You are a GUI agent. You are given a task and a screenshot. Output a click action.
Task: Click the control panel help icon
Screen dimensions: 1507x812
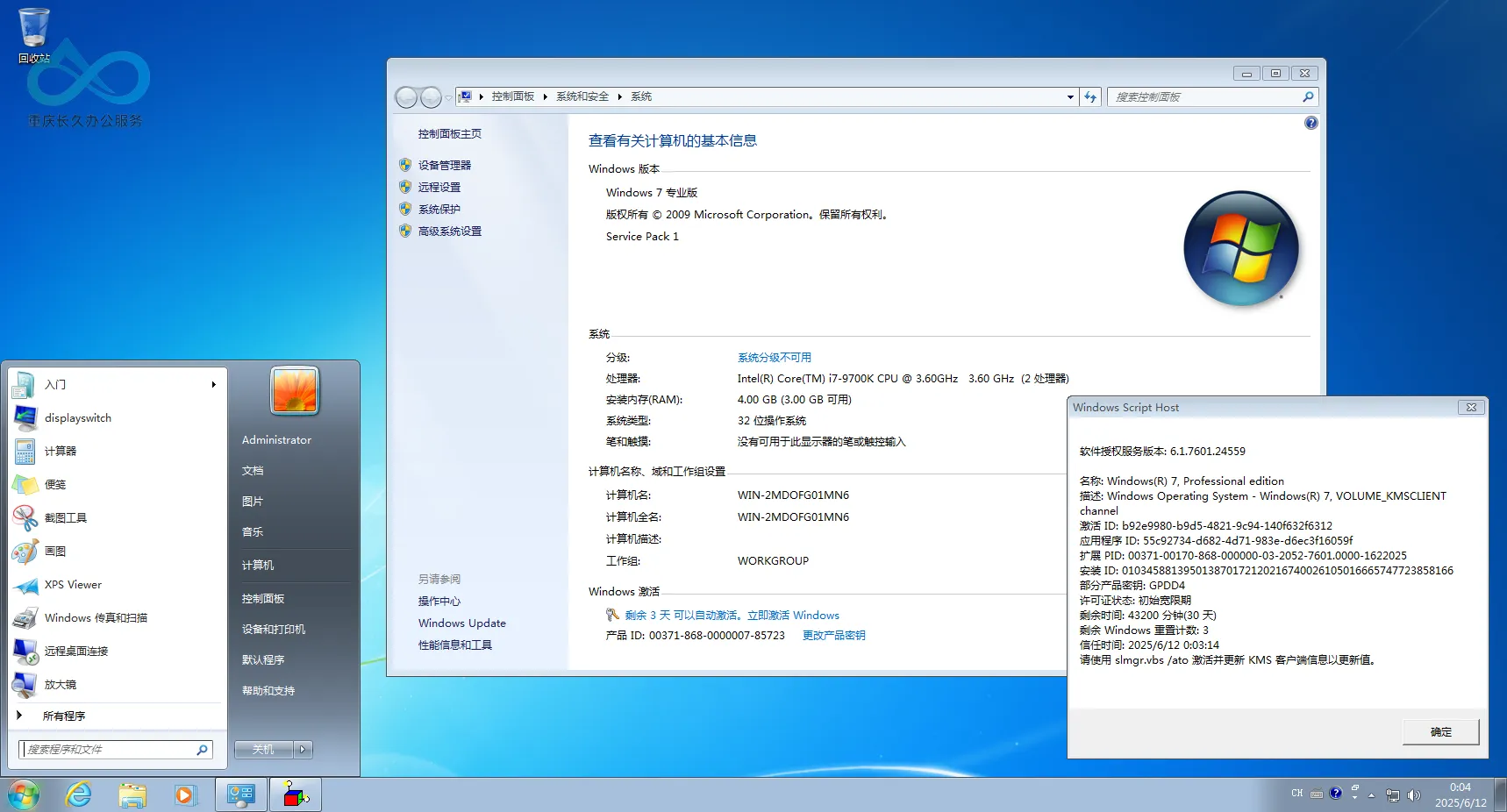[1311, 124]
